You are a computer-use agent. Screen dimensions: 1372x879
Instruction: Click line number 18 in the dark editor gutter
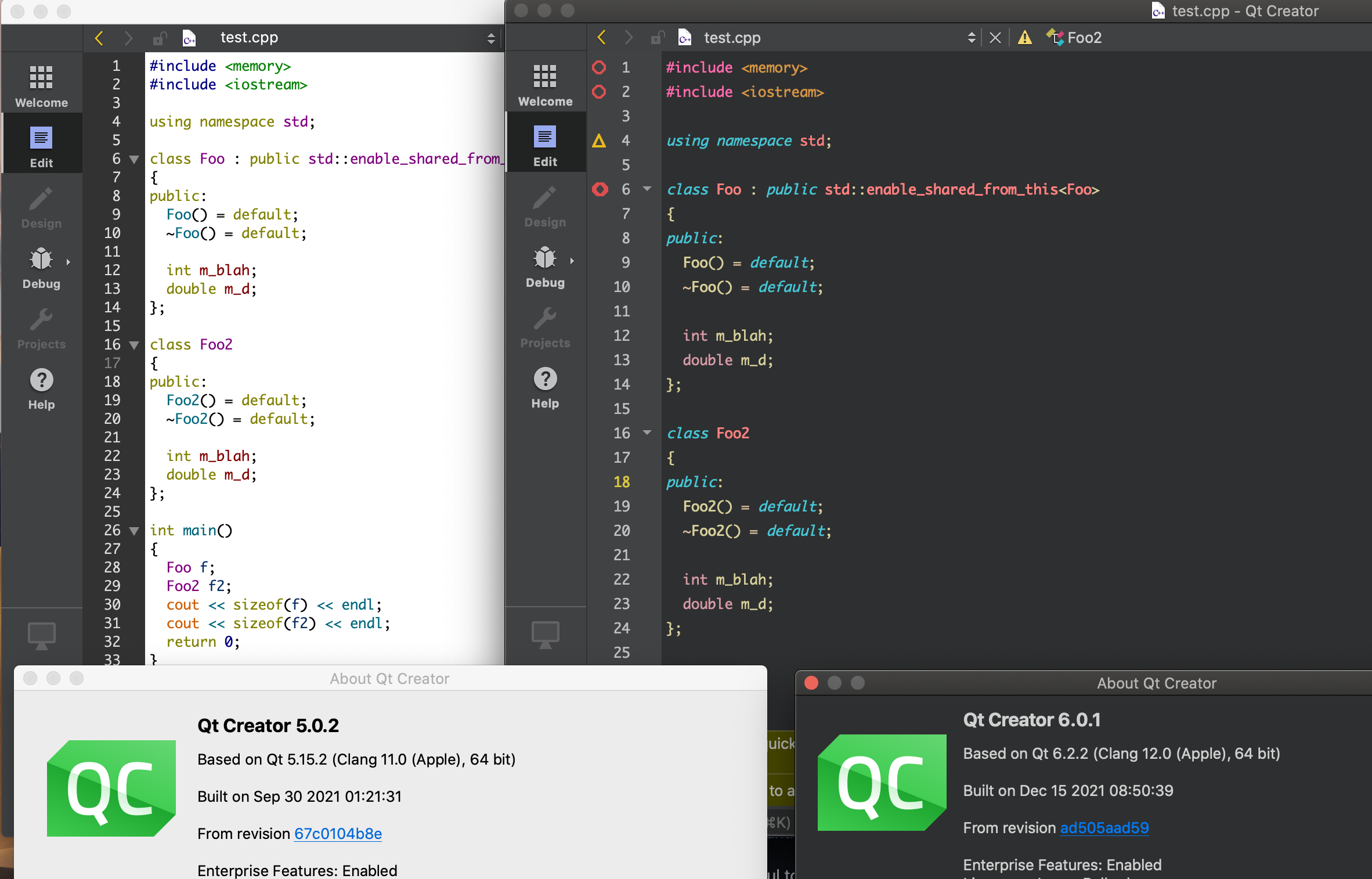pos(622,482)
